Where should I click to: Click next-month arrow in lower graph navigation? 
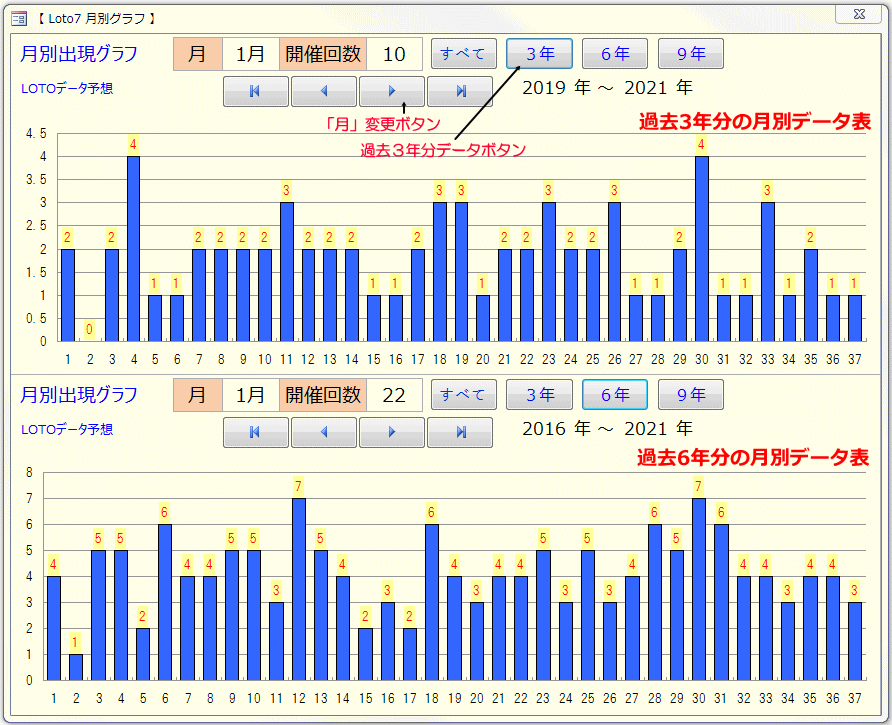[391, 432]
